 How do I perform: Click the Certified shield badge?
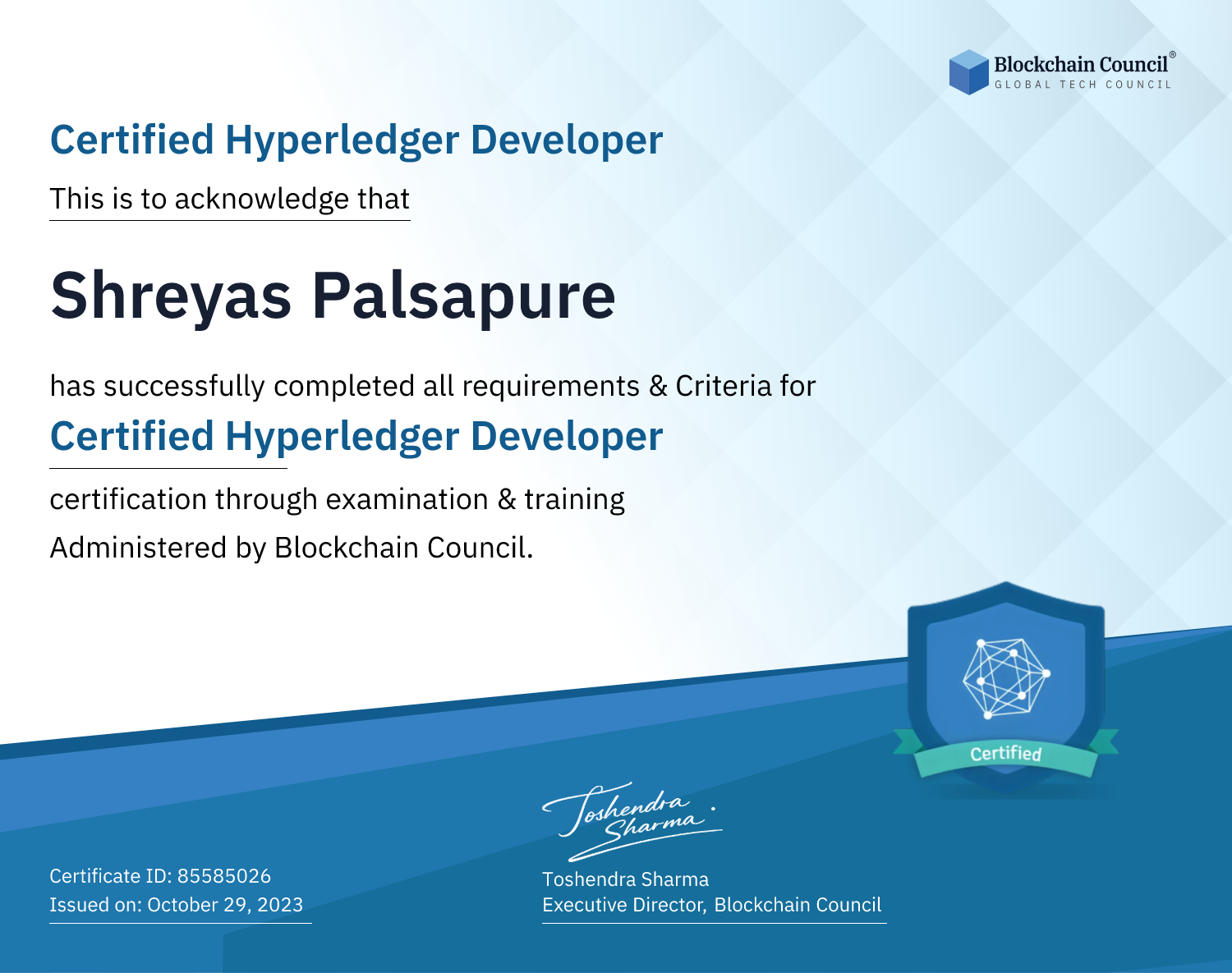point(1006,688)
